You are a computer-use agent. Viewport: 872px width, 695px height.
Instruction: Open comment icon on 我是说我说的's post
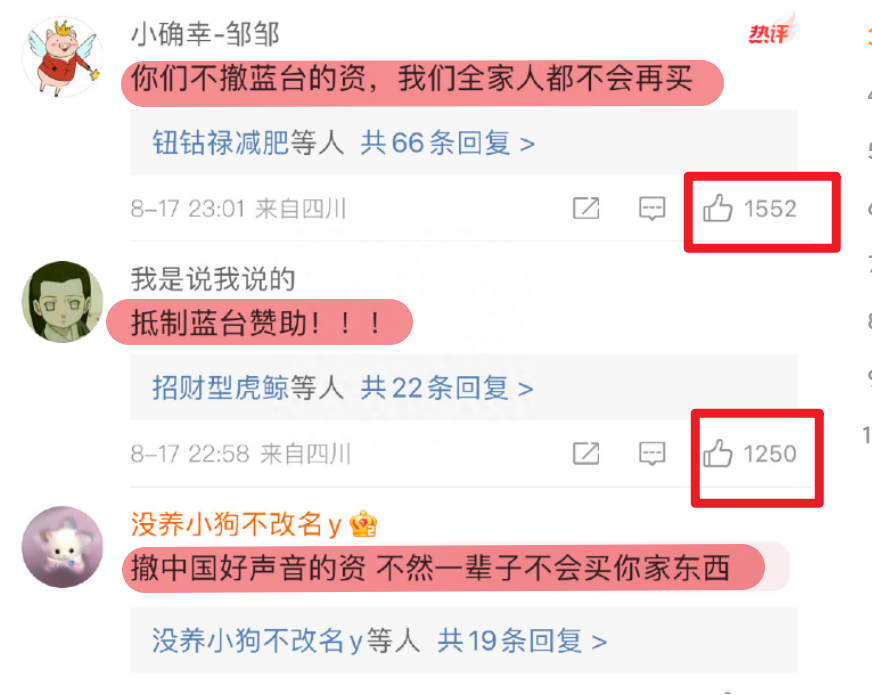652,454
